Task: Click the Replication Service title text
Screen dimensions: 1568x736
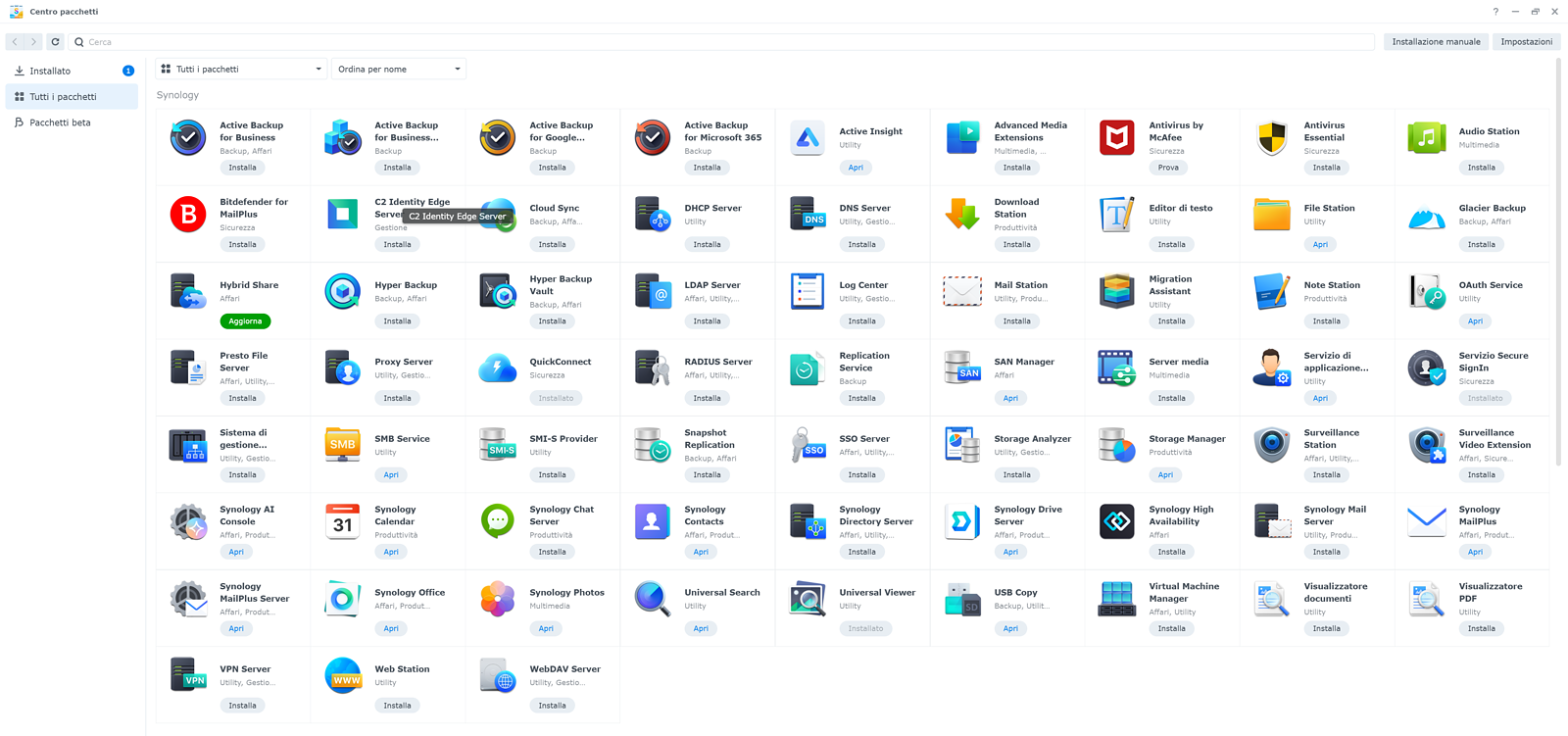Action: click(864, 362)
